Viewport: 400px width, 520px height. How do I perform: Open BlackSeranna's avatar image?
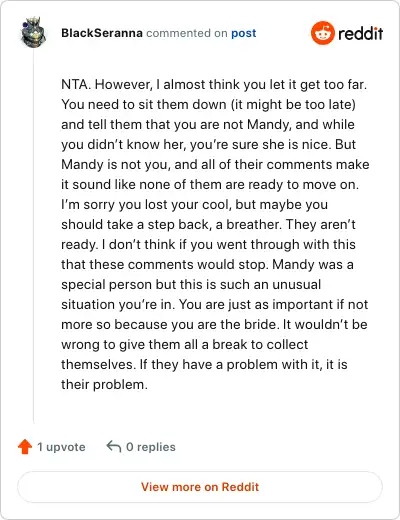[34, 32]
